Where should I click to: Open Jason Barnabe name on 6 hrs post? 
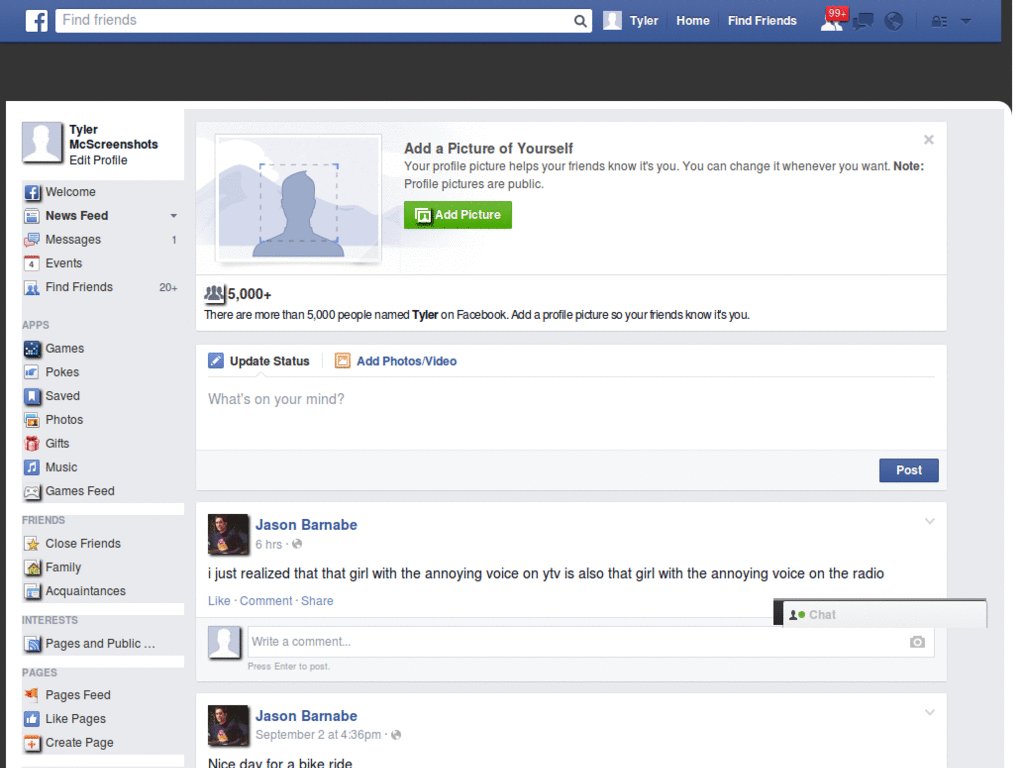[306, 525]
